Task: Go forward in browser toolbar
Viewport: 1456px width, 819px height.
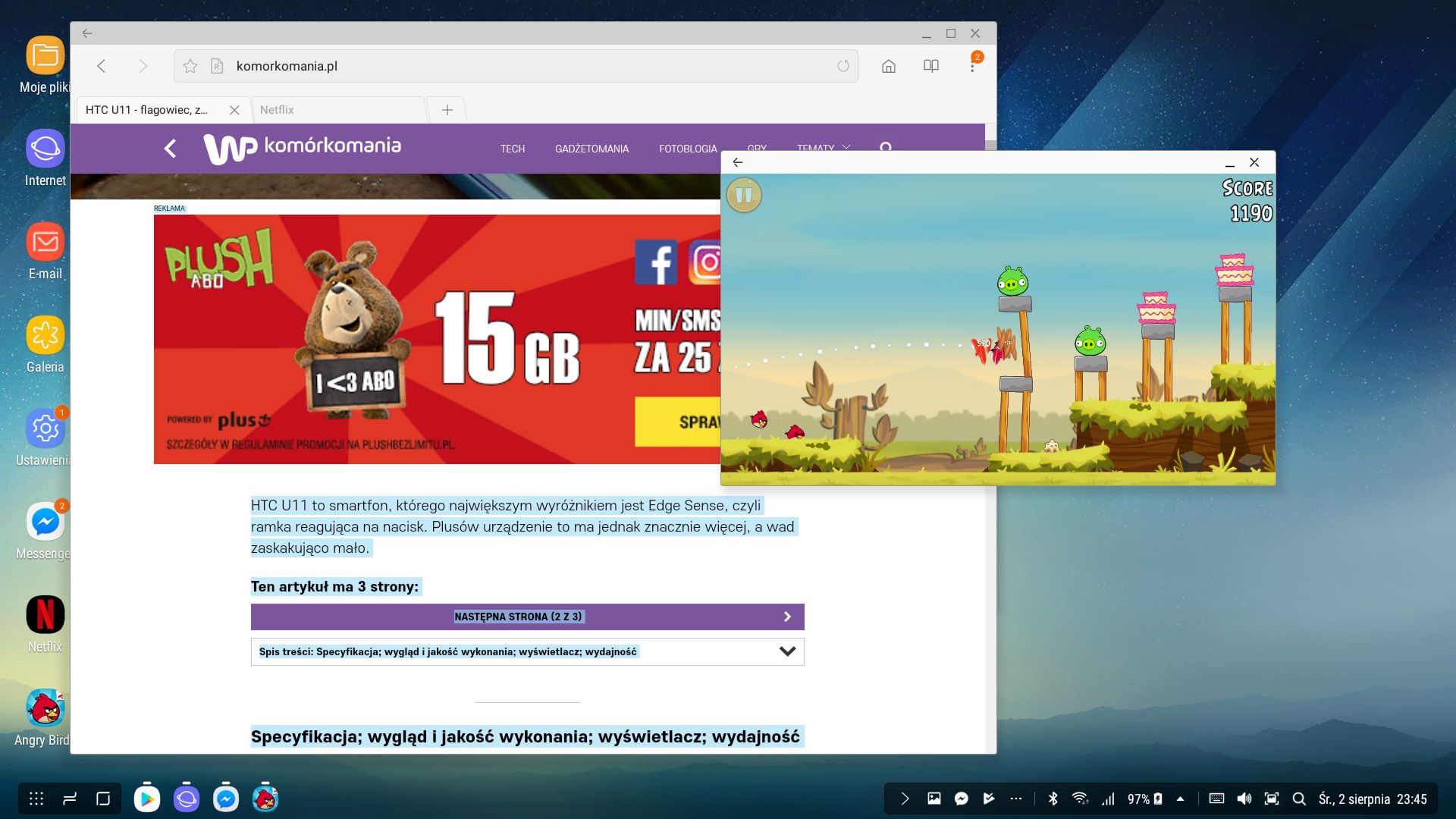Action: click(x=143, y=66)
